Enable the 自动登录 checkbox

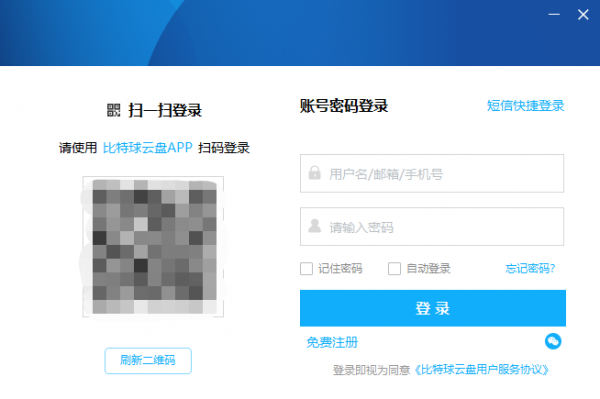(395, 269)
